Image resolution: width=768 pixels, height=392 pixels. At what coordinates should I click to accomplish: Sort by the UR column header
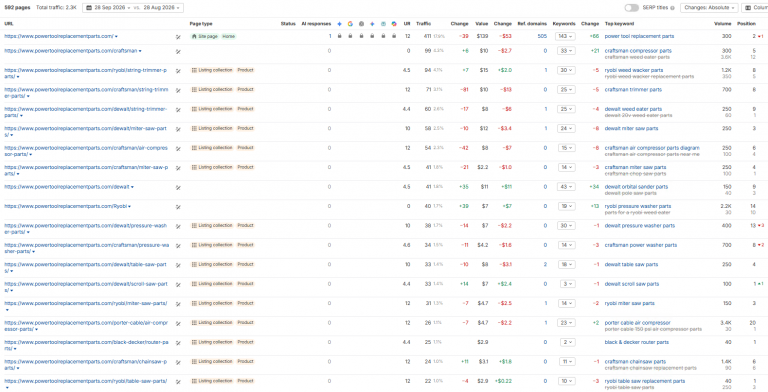407,24
